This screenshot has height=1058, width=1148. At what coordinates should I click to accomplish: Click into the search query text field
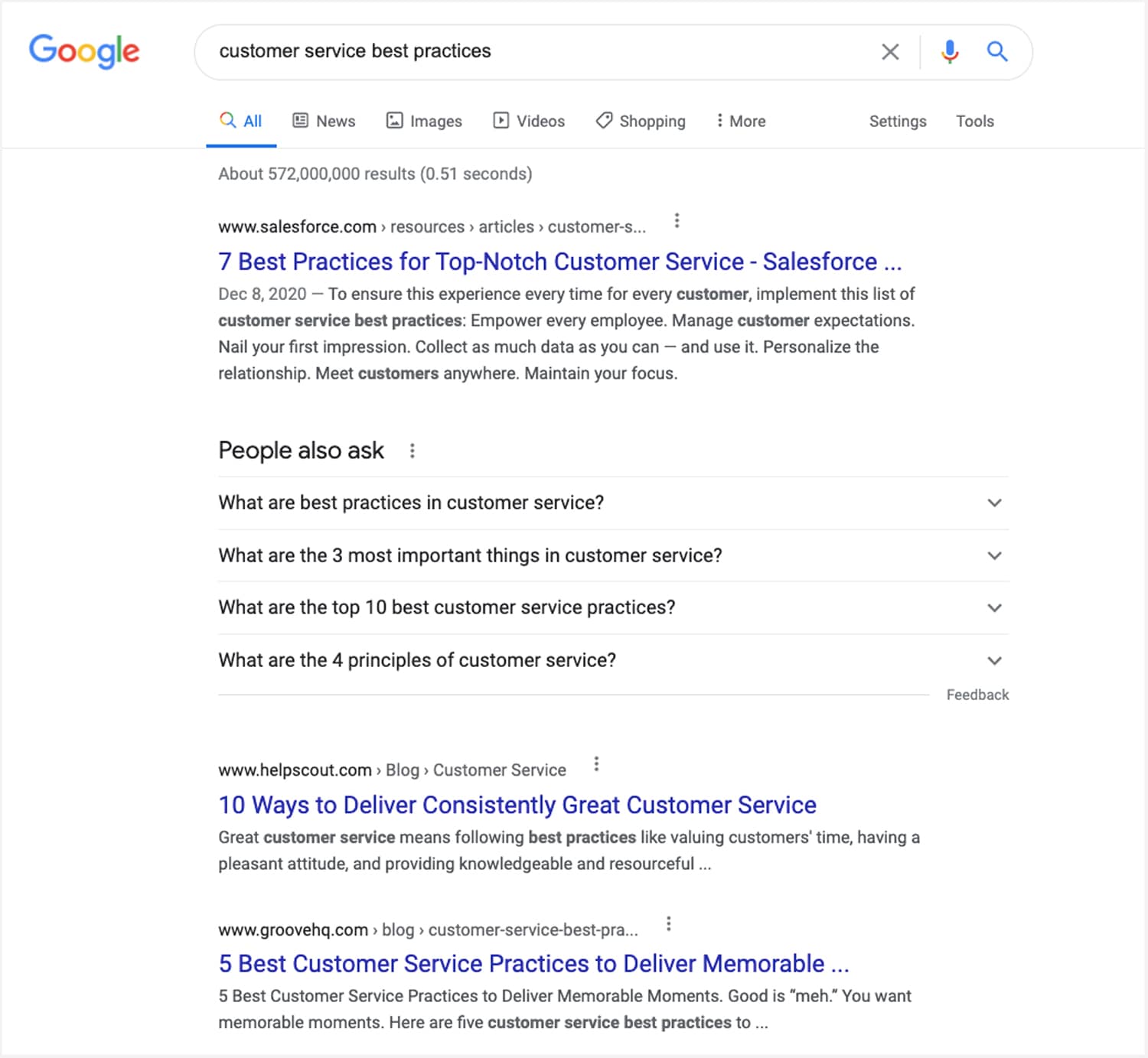(x=536, y=51)
